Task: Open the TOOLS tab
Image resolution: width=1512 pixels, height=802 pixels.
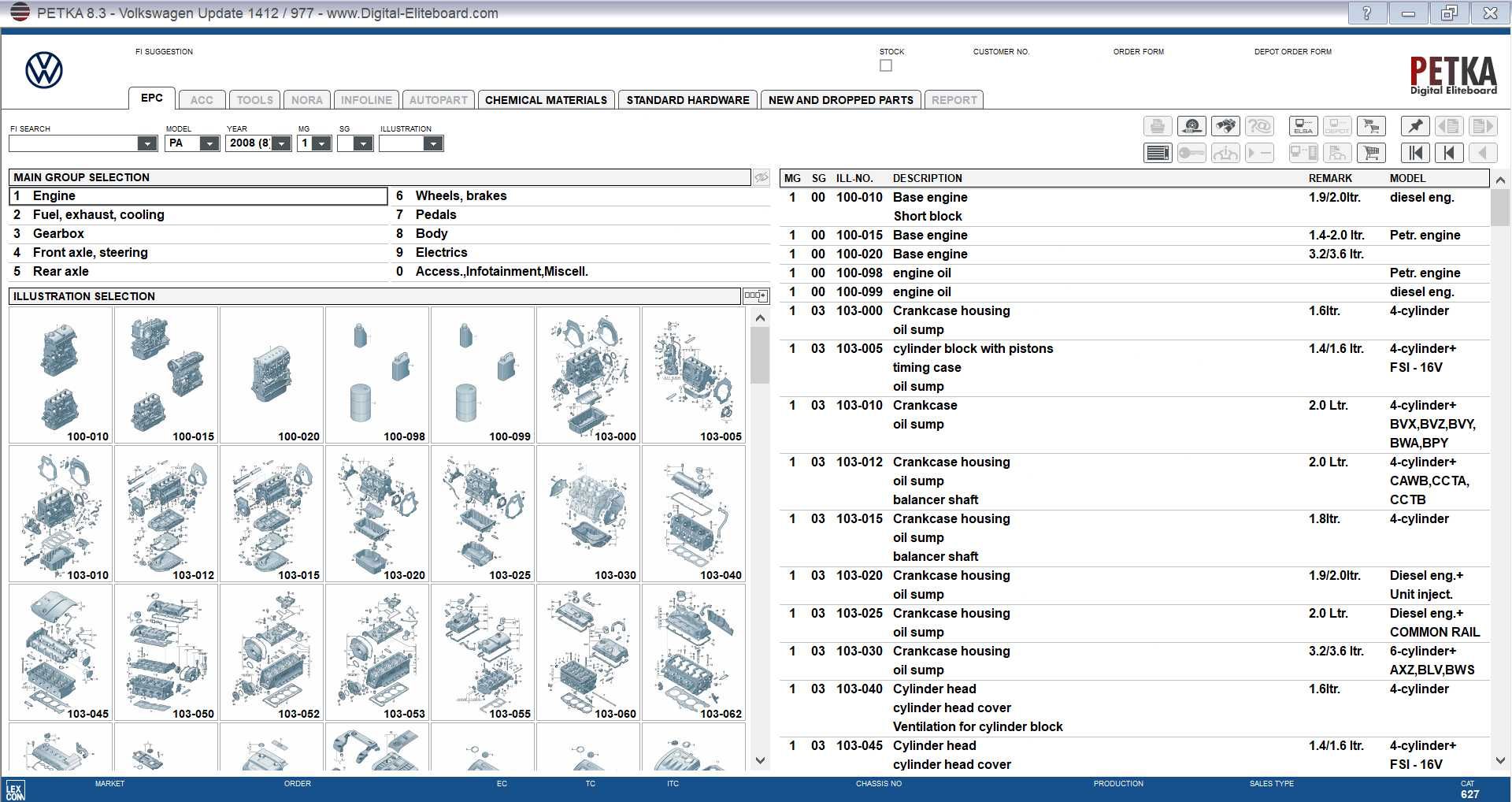Action: pyautogui.click(x=255, y=100)
